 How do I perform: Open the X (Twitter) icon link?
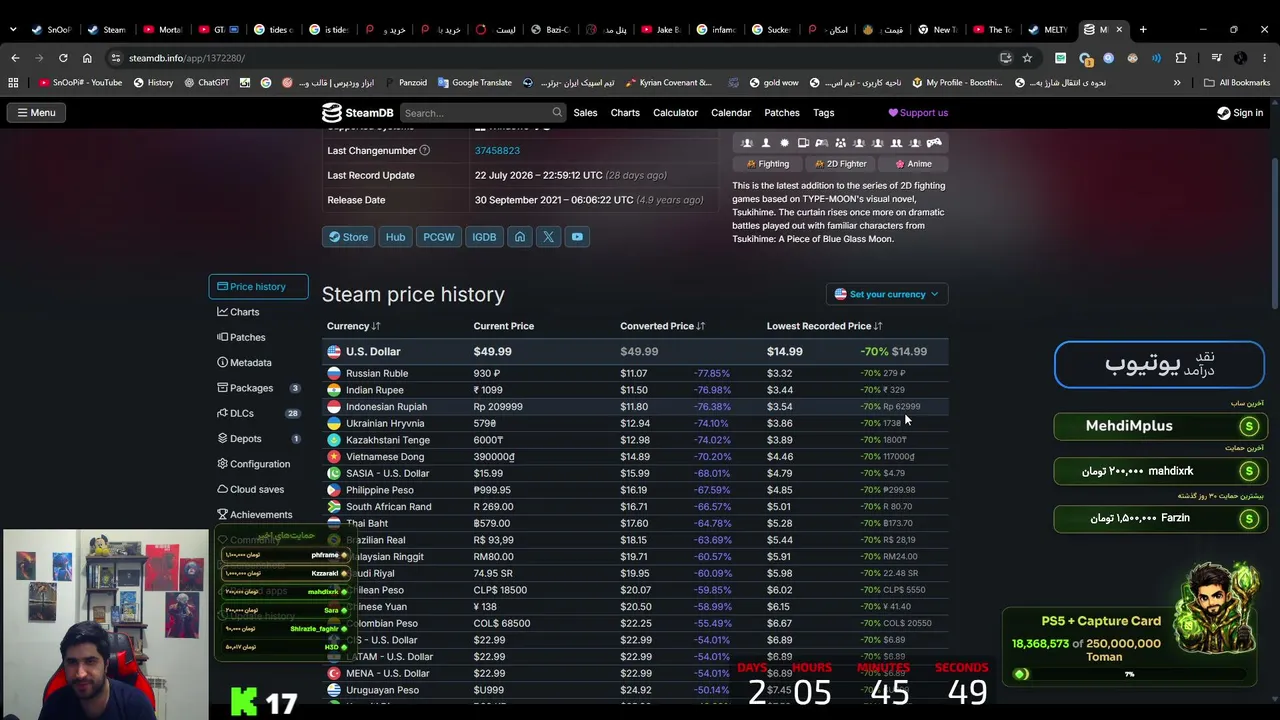[548, 237]
